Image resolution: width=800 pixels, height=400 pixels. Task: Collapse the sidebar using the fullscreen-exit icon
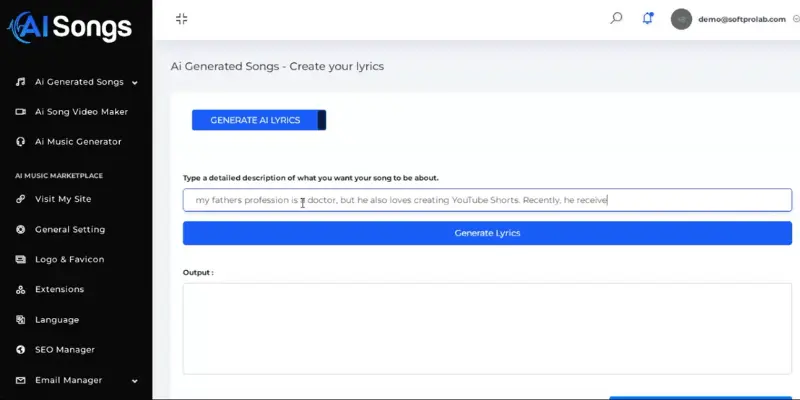point(182,19)
